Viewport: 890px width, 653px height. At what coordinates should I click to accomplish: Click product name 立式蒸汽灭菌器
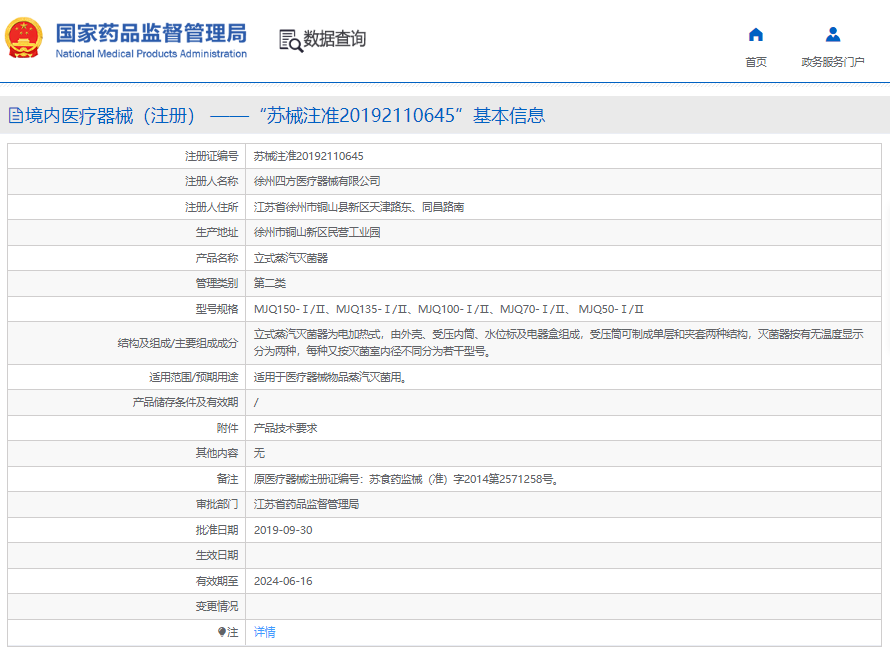291,258
